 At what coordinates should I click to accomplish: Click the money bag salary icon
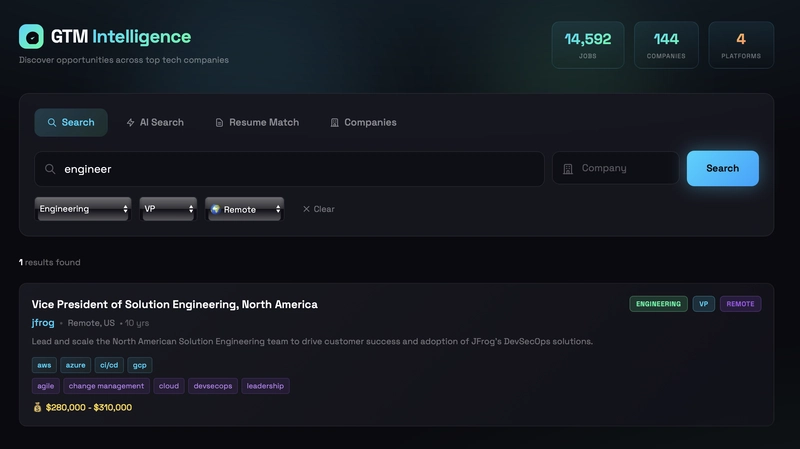coord(37,408)
